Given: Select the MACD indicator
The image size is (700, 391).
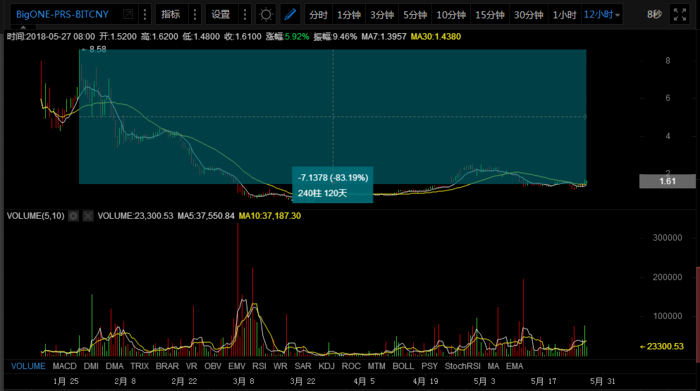Looking at the screenshot, I should (x=65, y=366).
